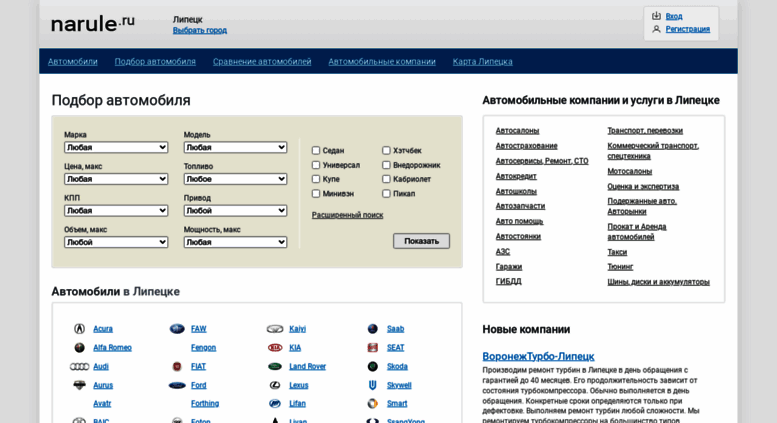Open the Топливо dropdown
This screenshot has height=423, width=777.
click(x=235, y=179)
